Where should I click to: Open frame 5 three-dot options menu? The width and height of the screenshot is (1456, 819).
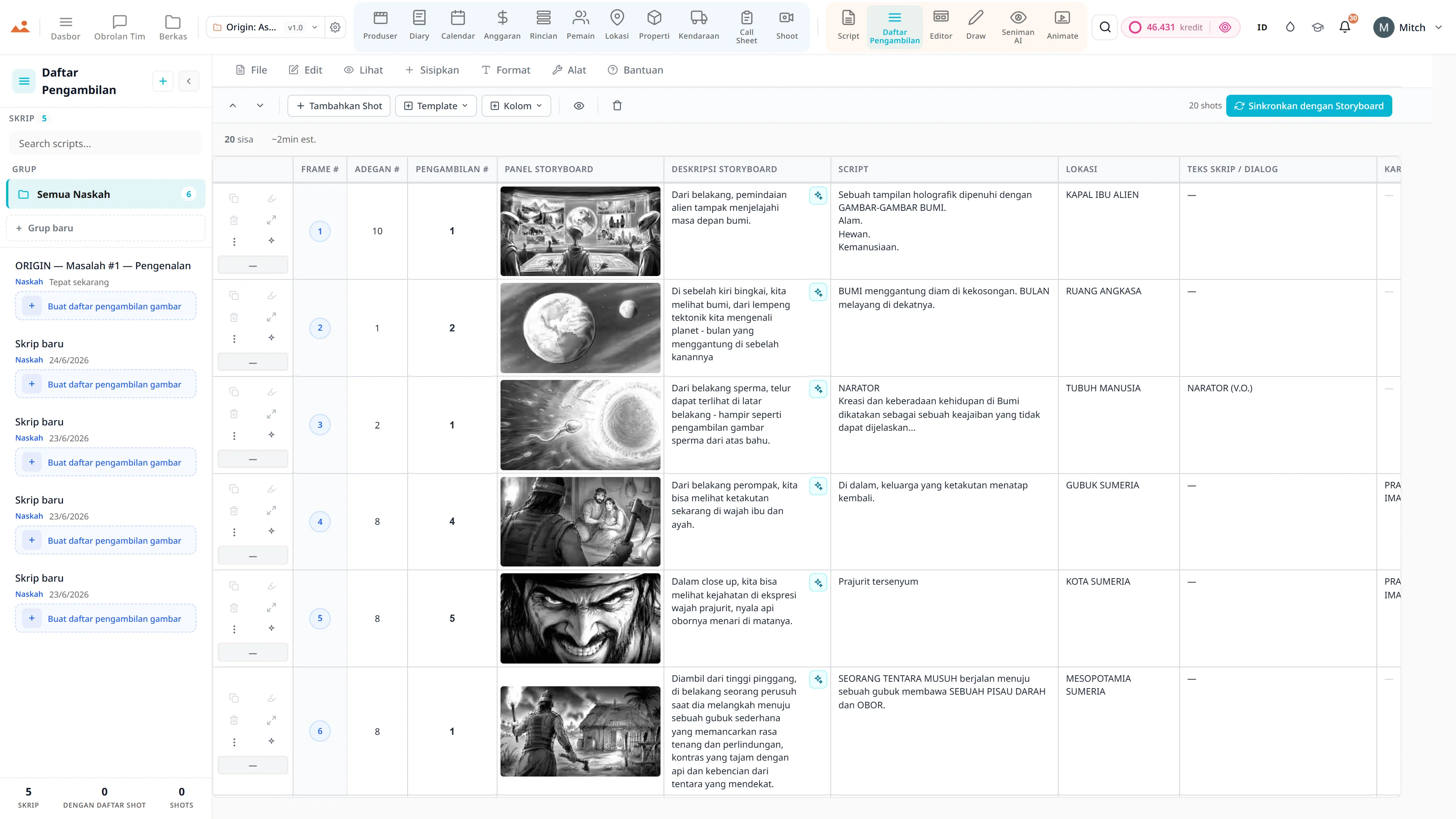coord(234,629)
